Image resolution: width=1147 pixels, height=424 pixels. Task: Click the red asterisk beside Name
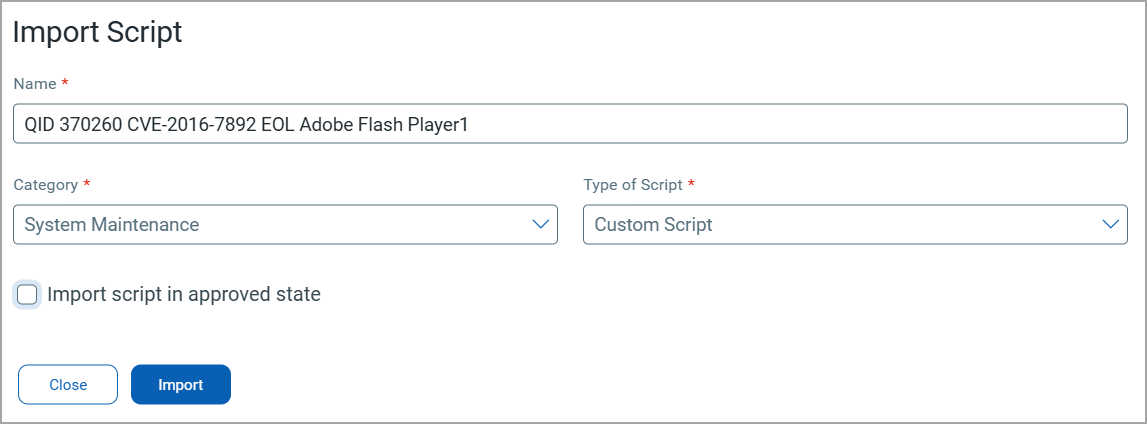(x=65, y=83)
